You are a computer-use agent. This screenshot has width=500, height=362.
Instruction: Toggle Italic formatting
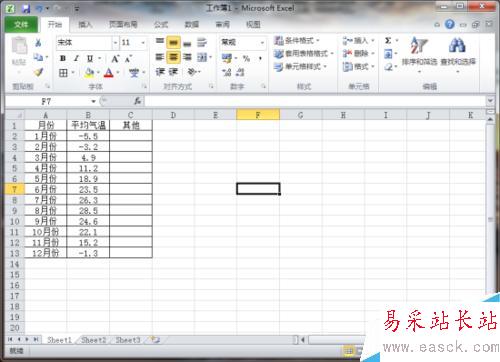pyautogui.click(x=76, y=58)
